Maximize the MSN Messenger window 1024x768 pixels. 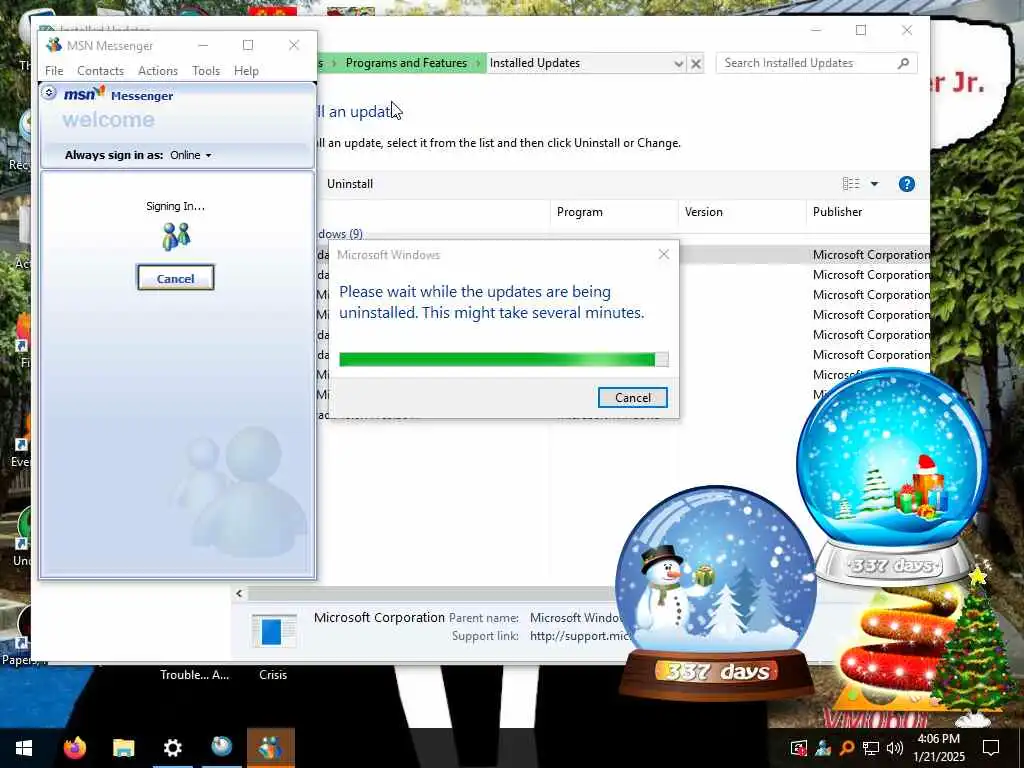click(x=248, y=45)
